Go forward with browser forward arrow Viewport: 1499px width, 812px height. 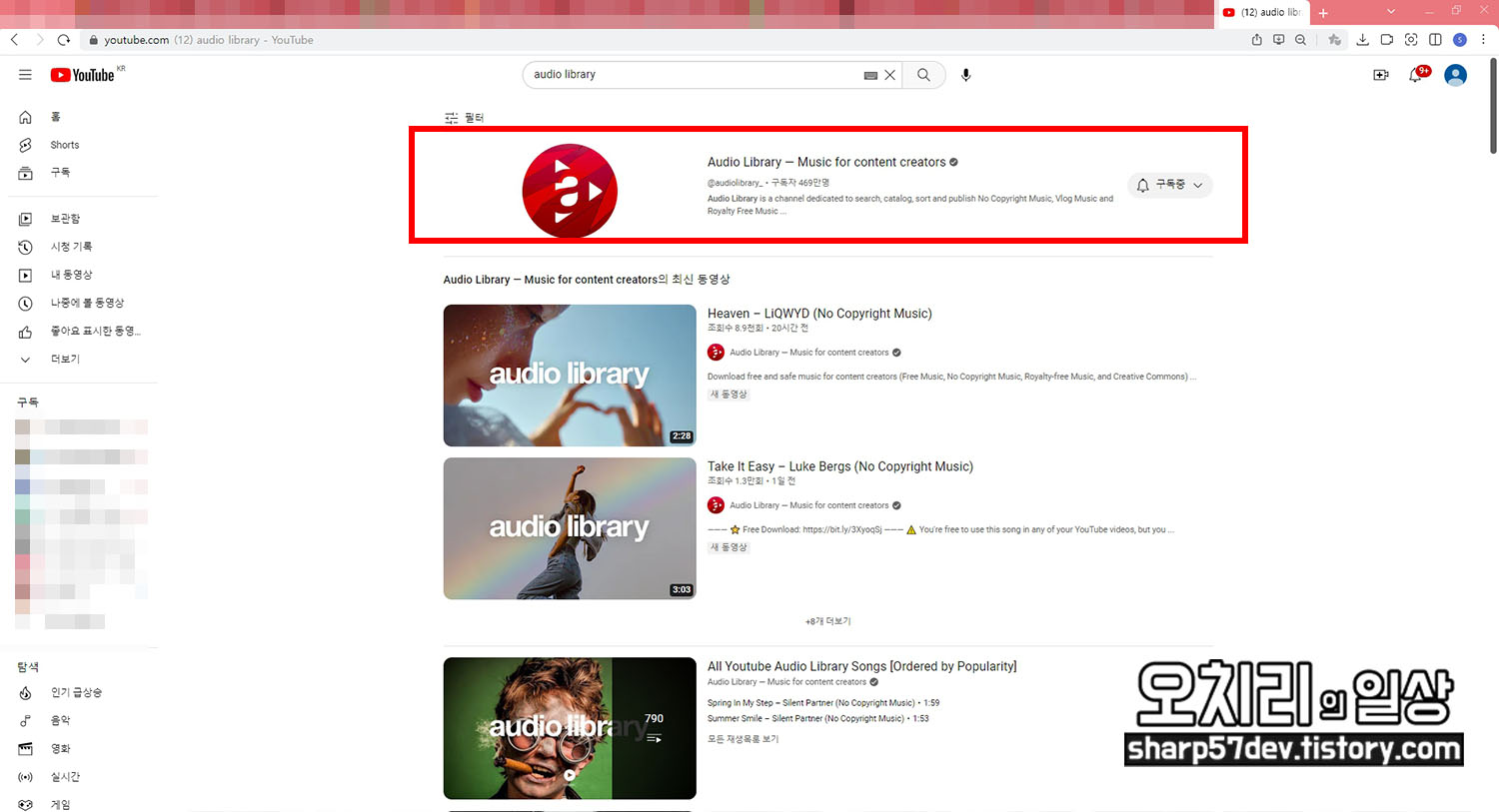click(x=39, y=40)
